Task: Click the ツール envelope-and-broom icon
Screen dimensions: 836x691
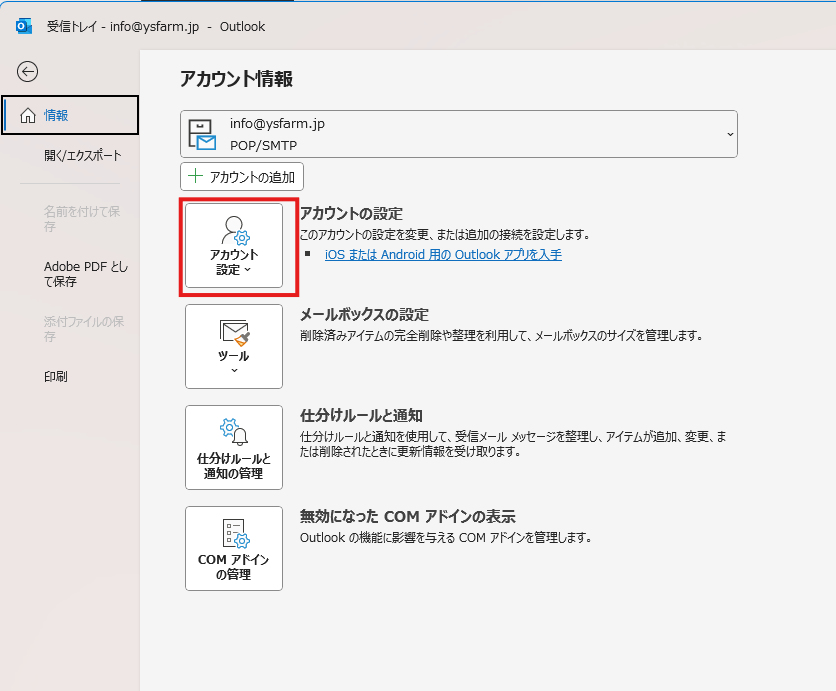Action: tap(234, 331)
